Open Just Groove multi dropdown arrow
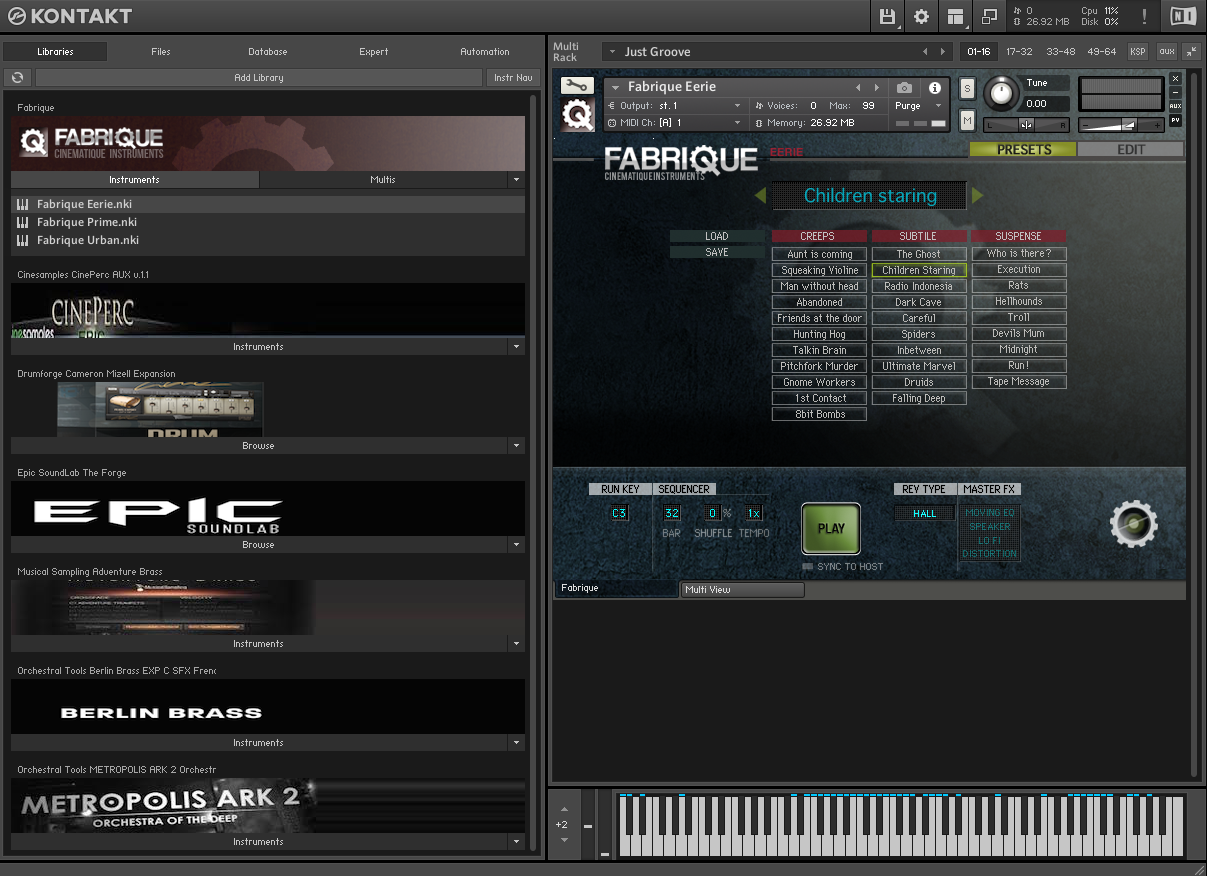Viewport: 1207px width, 876px height. 611,52
